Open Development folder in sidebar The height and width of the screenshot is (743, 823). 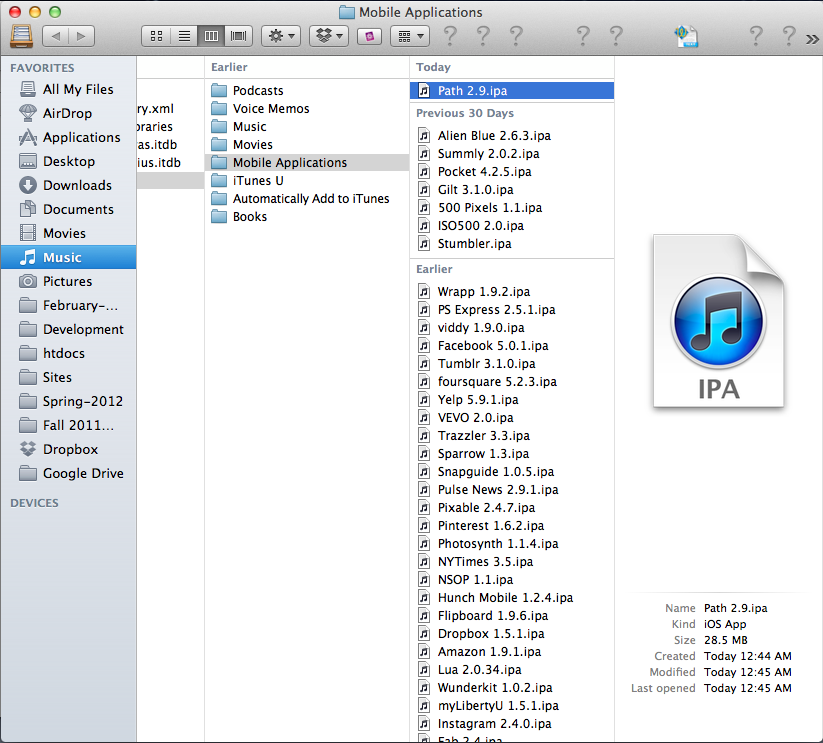click(68, 330)
